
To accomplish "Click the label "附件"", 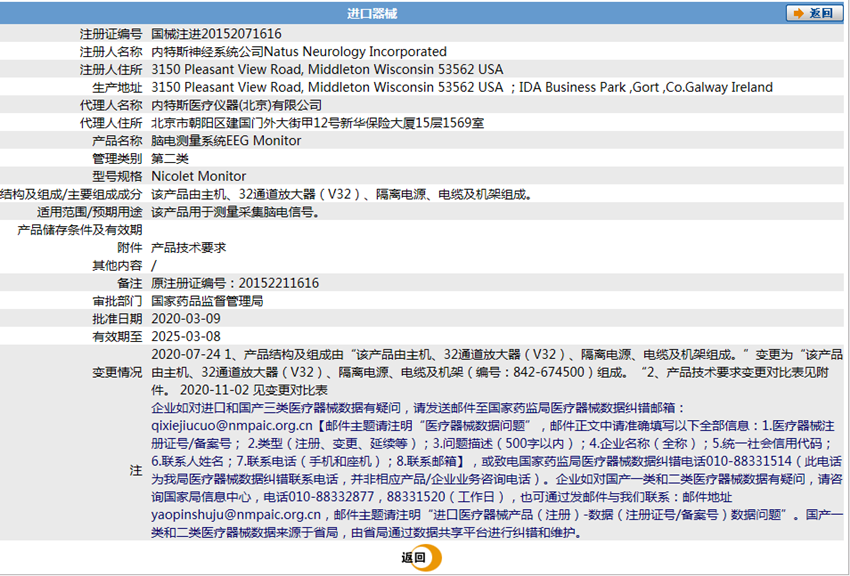I will point(130,248).
